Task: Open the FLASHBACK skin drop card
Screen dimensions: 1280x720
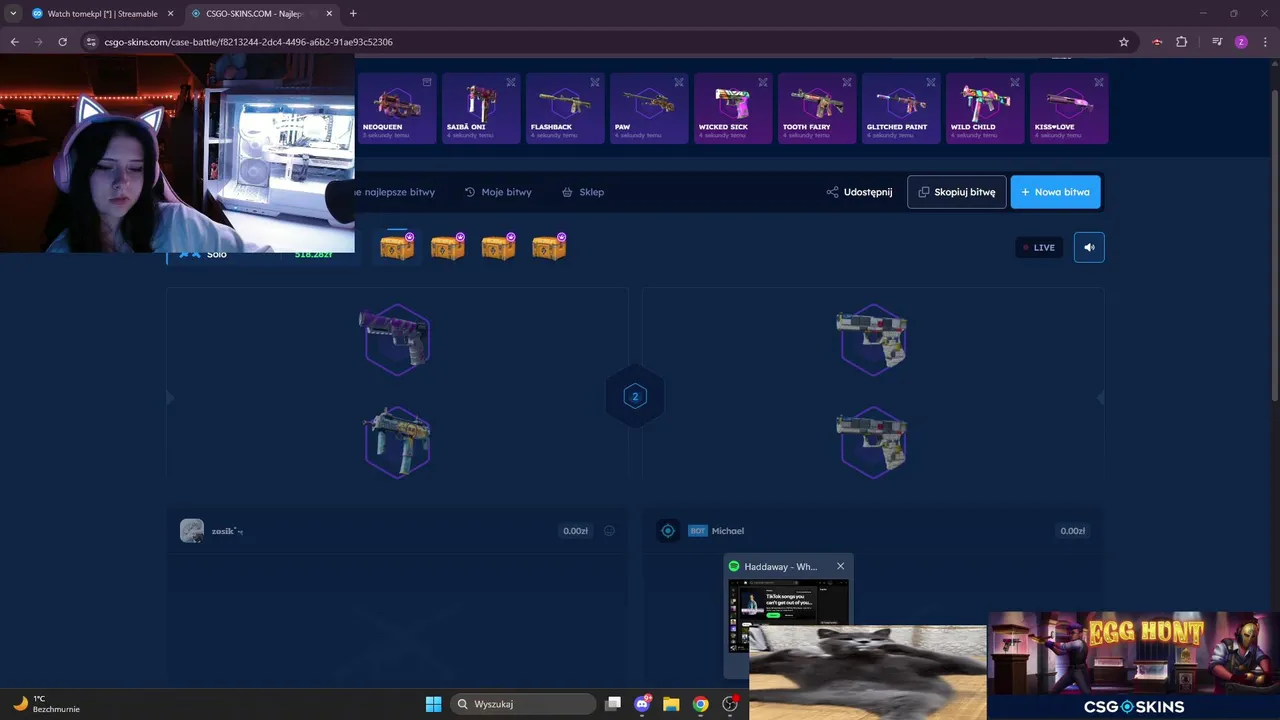Action: click(565, 108)
